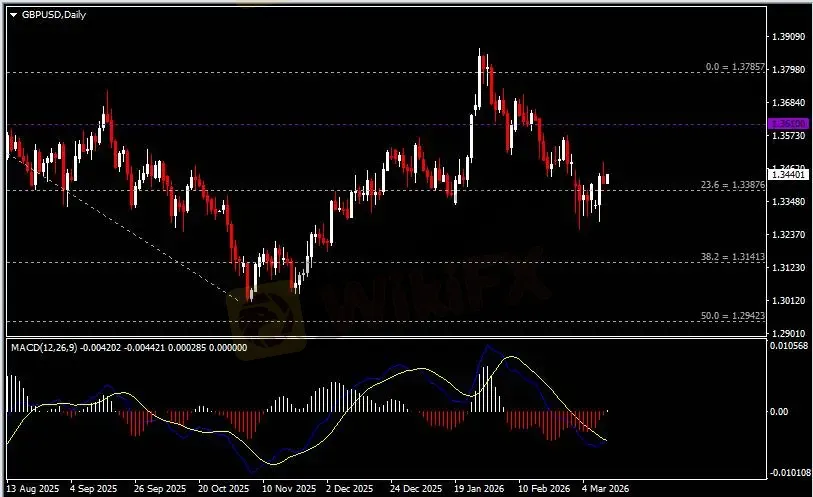
Task: Click the 0.010568 MACD scale value
Action: click(789, 346)
